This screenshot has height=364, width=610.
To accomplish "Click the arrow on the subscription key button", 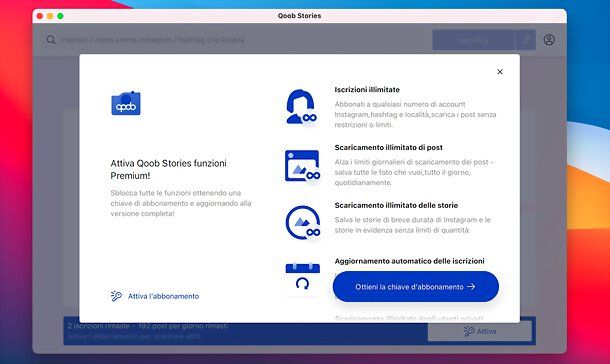I will coord(471,287).
